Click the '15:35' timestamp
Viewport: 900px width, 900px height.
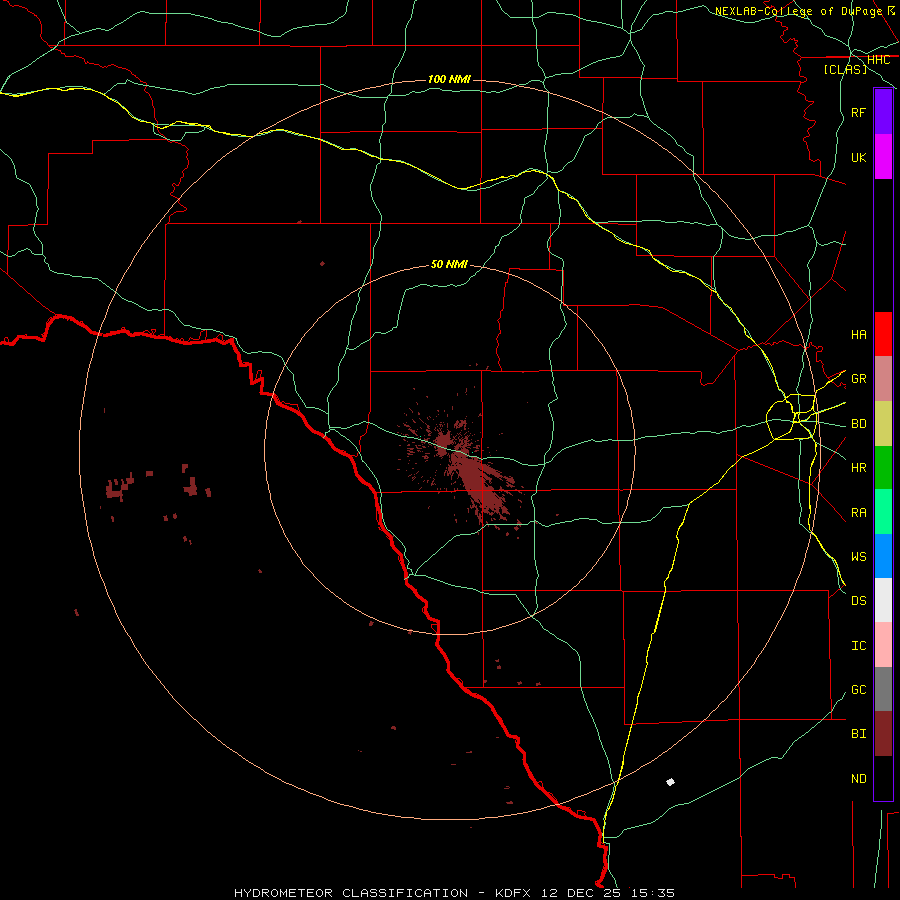[x=651, y=893]
